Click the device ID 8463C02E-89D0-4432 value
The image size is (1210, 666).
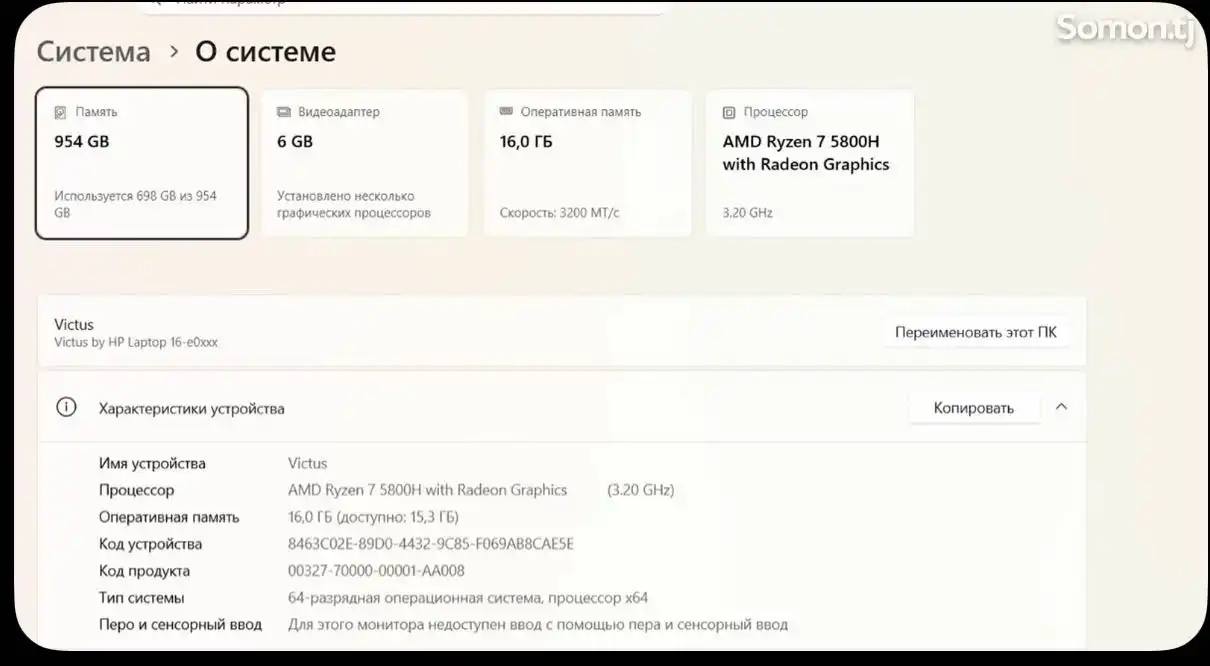[431, 545]
